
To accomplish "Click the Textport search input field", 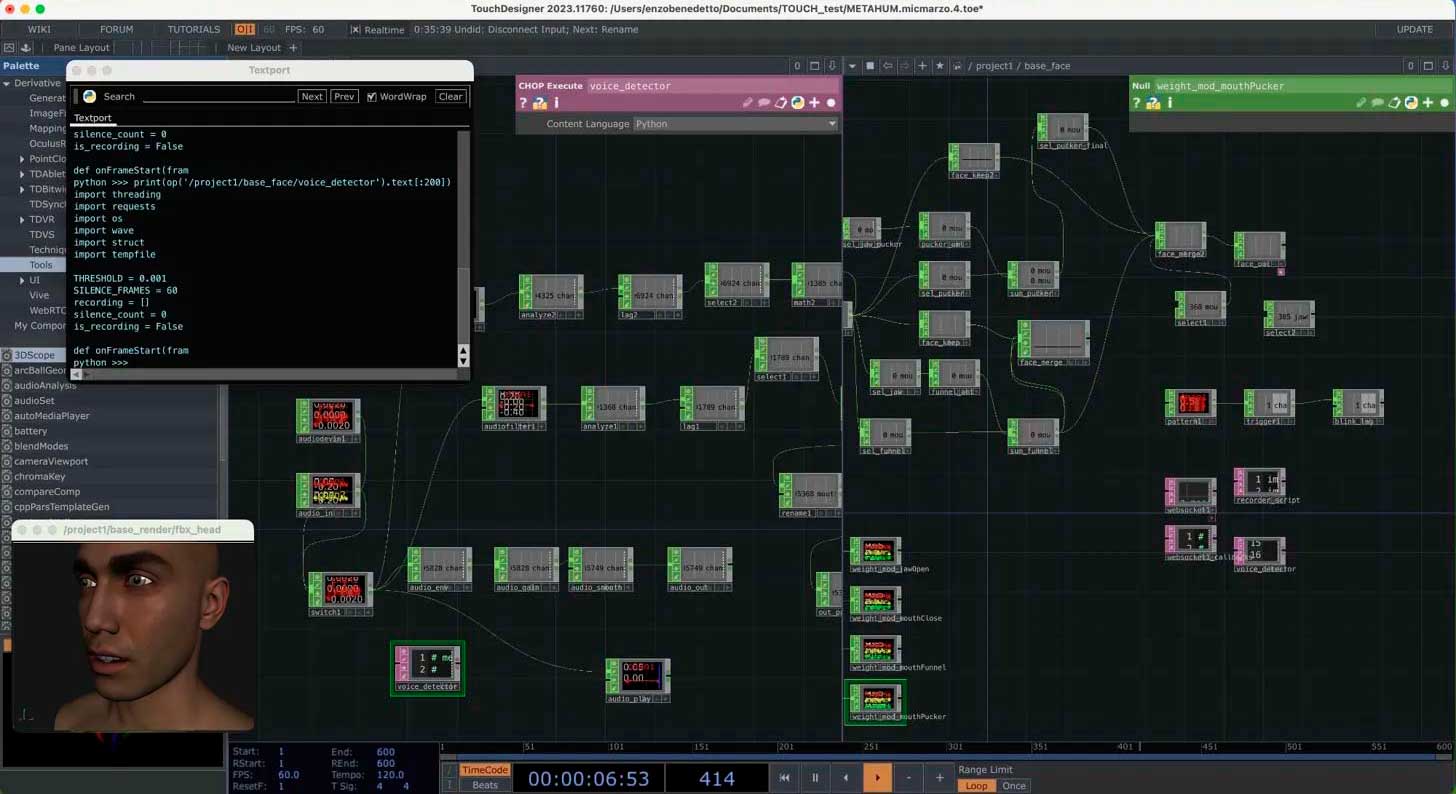I will coord(219,97).
